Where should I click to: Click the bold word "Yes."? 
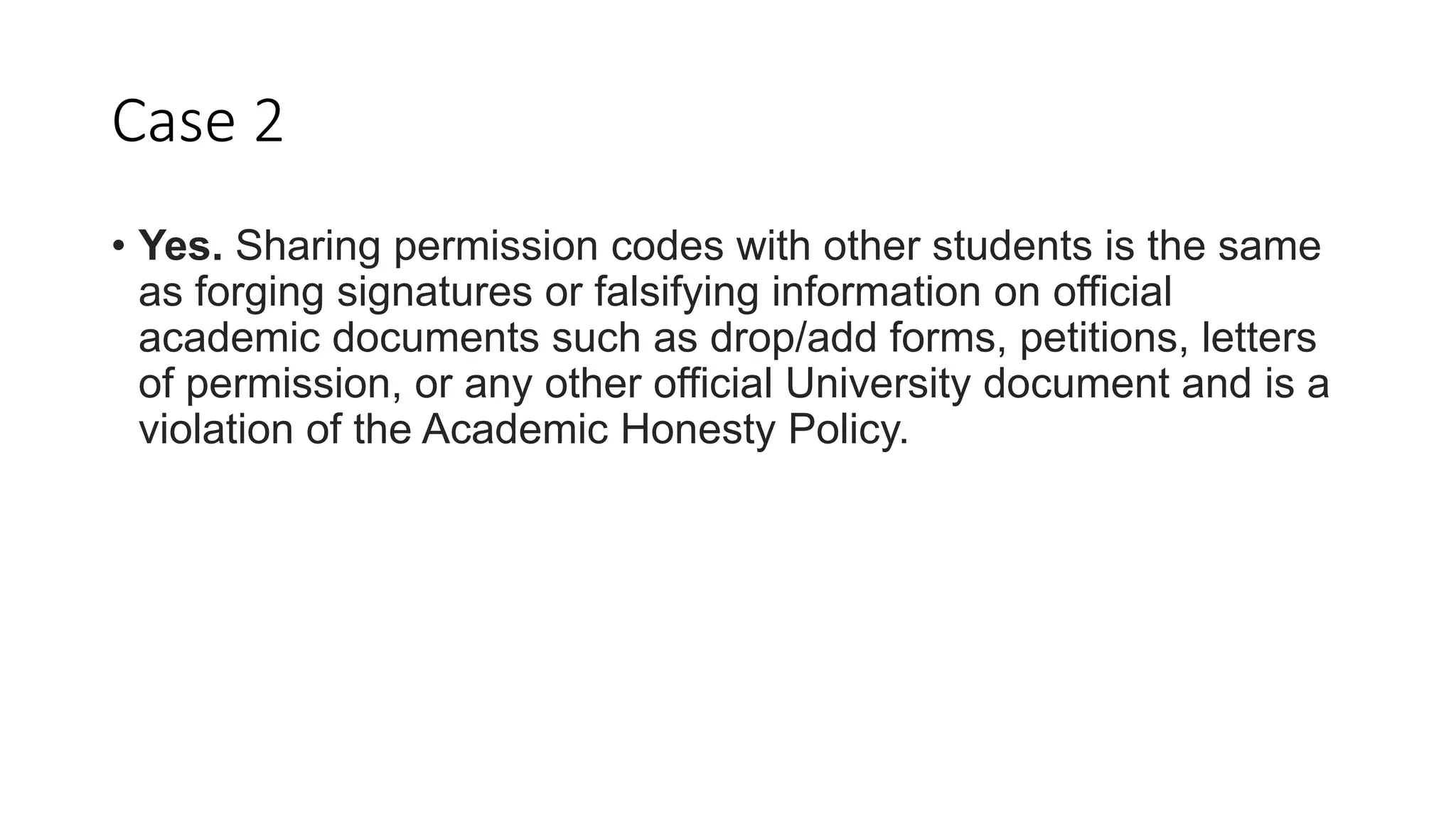pos(181,246)
